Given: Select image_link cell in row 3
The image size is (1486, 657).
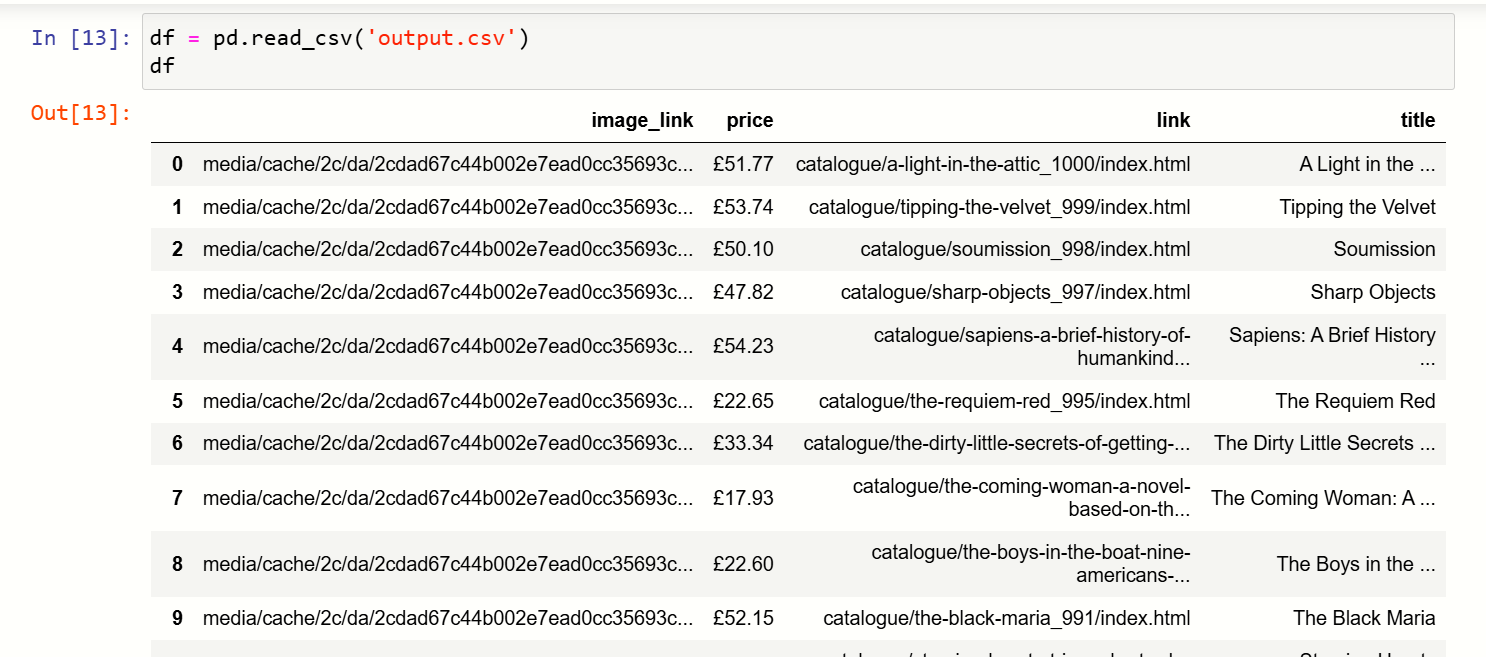Looking at the screenshot, I should [448, 292].
